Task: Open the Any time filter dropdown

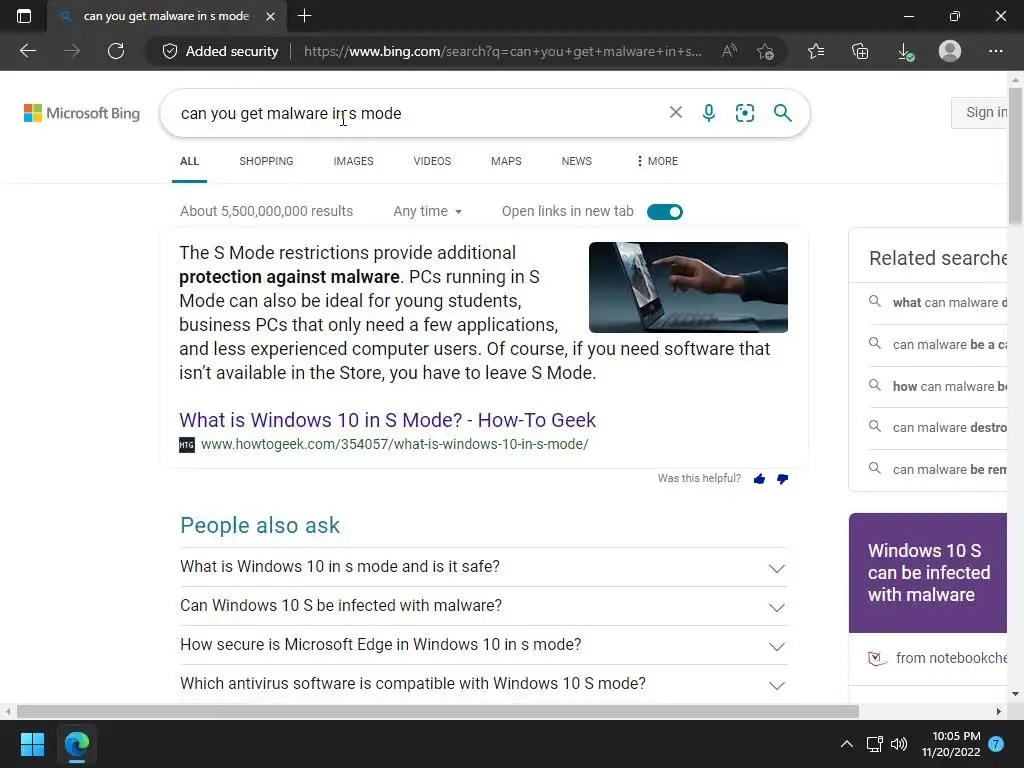Action: pyautogui.click(x=427, y=211)
